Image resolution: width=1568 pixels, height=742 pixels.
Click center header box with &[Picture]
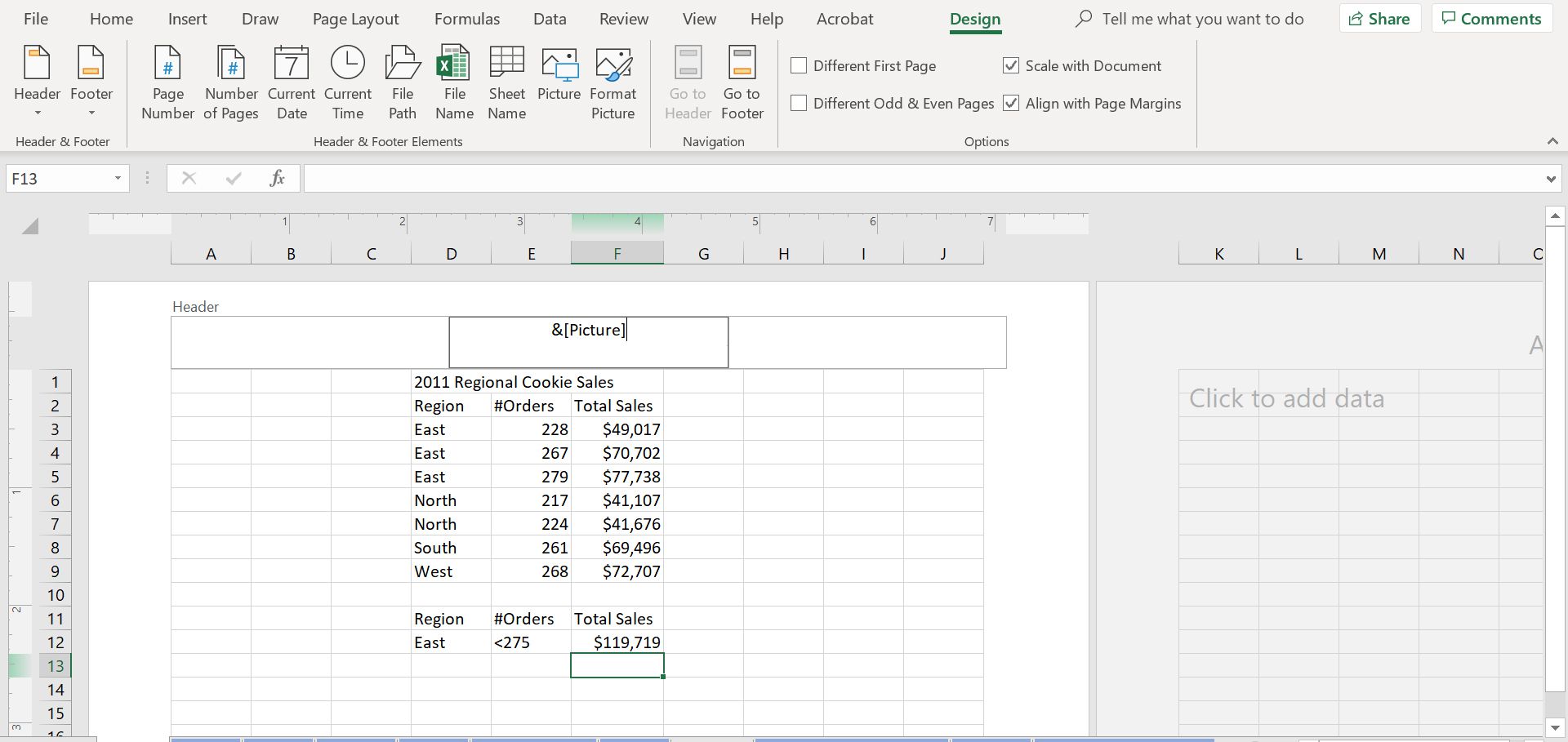coord(588,342)
